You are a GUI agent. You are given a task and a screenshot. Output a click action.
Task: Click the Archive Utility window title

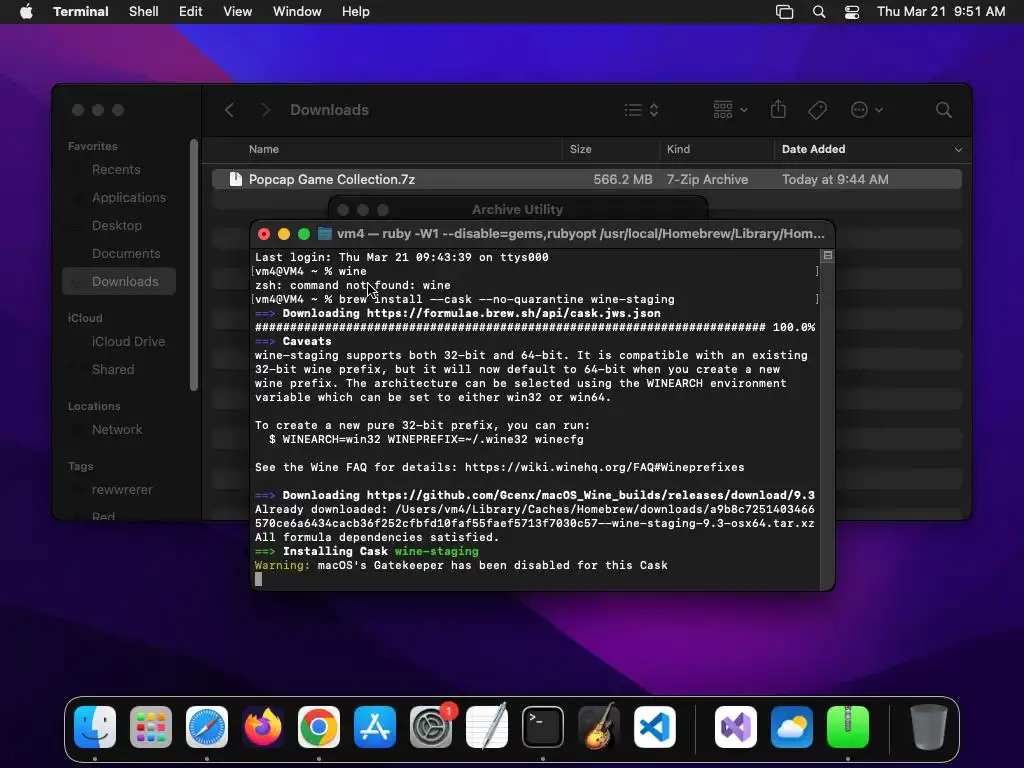pos(517,210)
